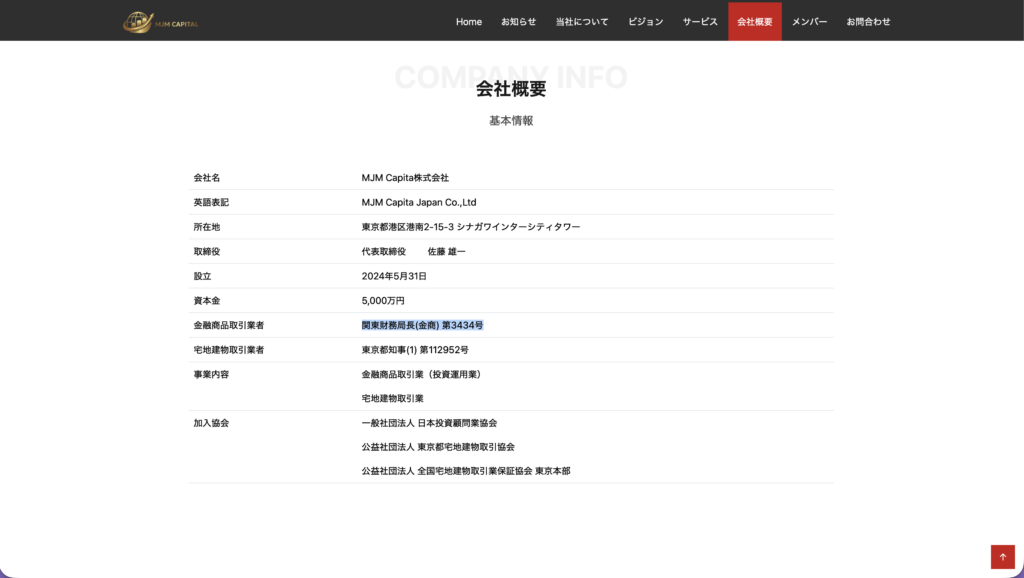Screen dimensions: 1024x578
Task: Click the 設立 row label
Action: click(x=202, y=276)
